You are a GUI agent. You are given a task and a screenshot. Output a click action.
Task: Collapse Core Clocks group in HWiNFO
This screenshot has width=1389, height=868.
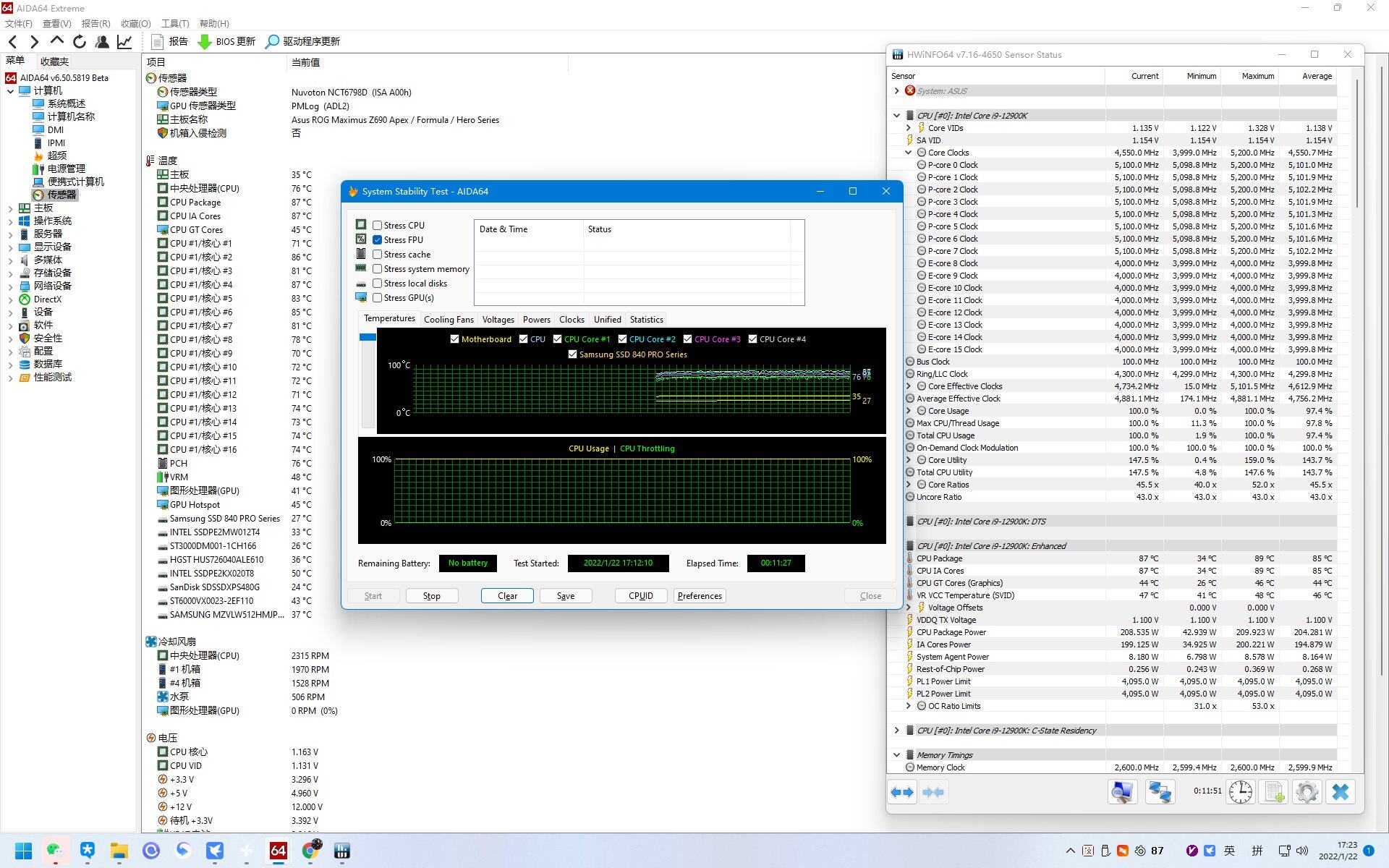[x=909, y=153]
